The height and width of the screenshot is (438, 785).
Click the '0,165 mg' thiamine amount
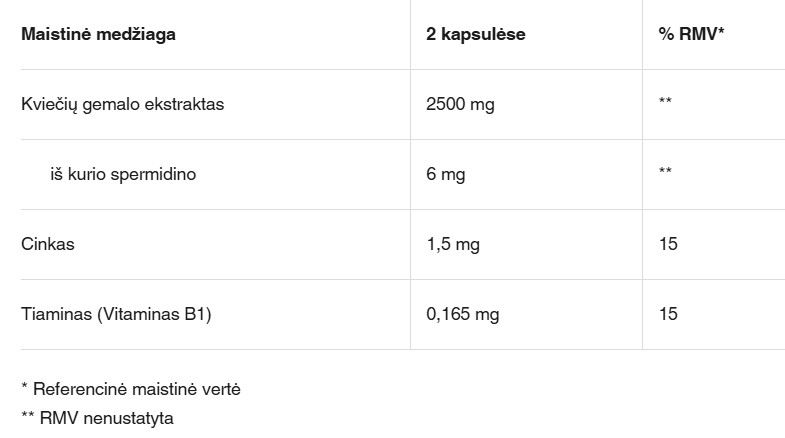[462, 314]
